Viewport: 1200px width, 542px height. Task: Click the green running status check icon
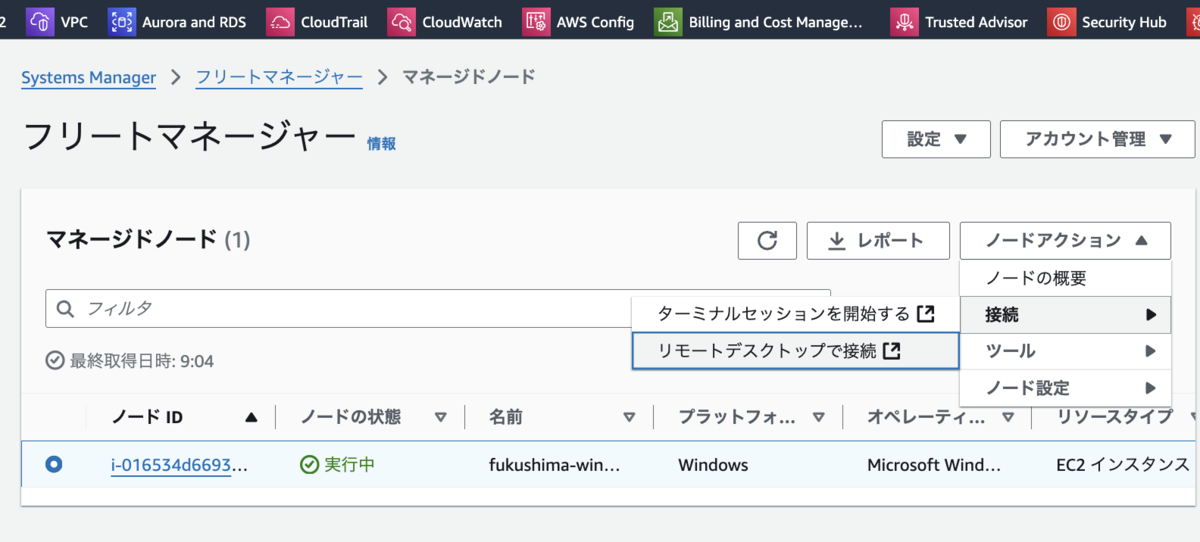coord(309,465)
